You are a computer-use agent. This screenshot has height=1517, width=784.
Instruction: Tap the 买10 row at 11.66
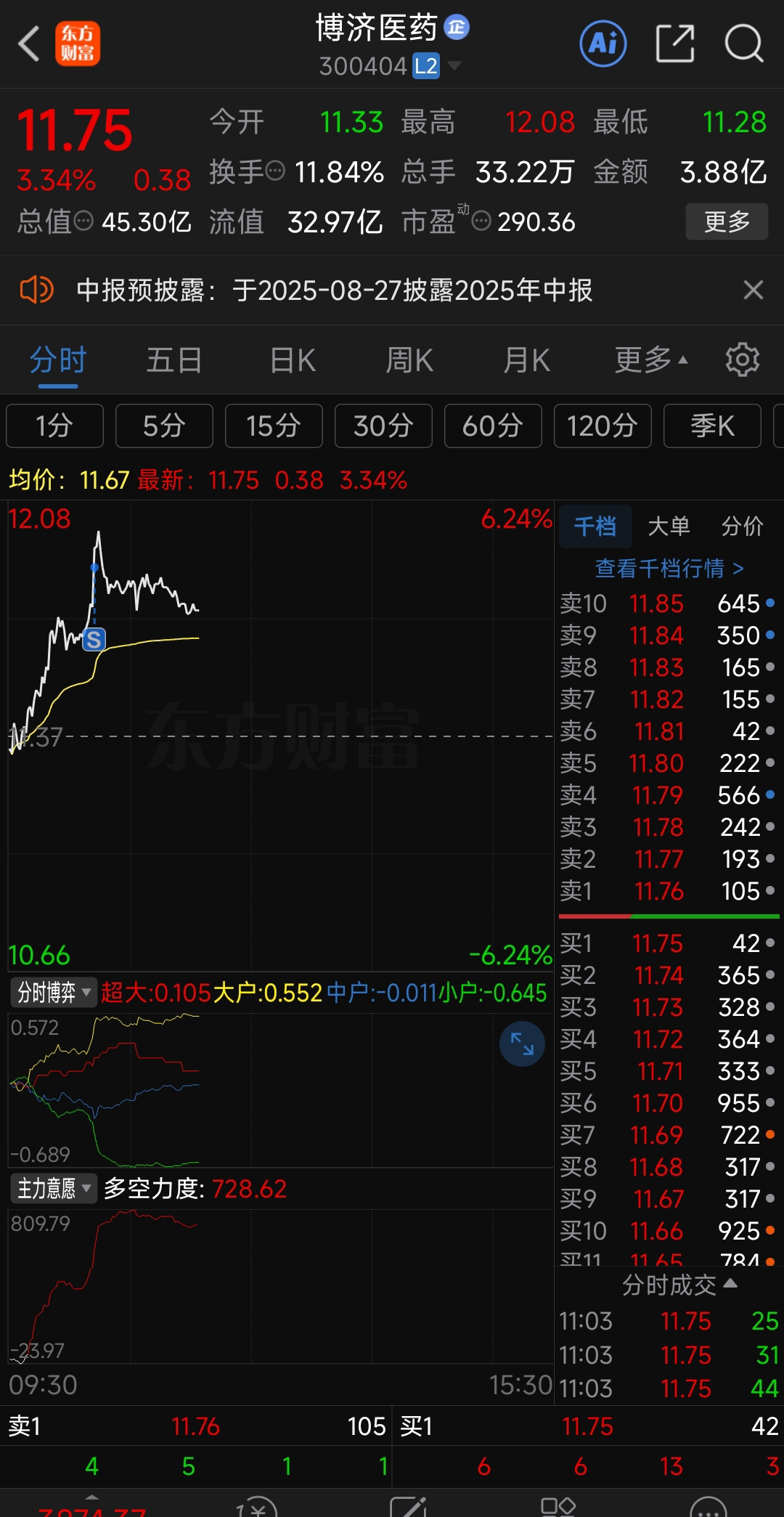coord(668,1231)
